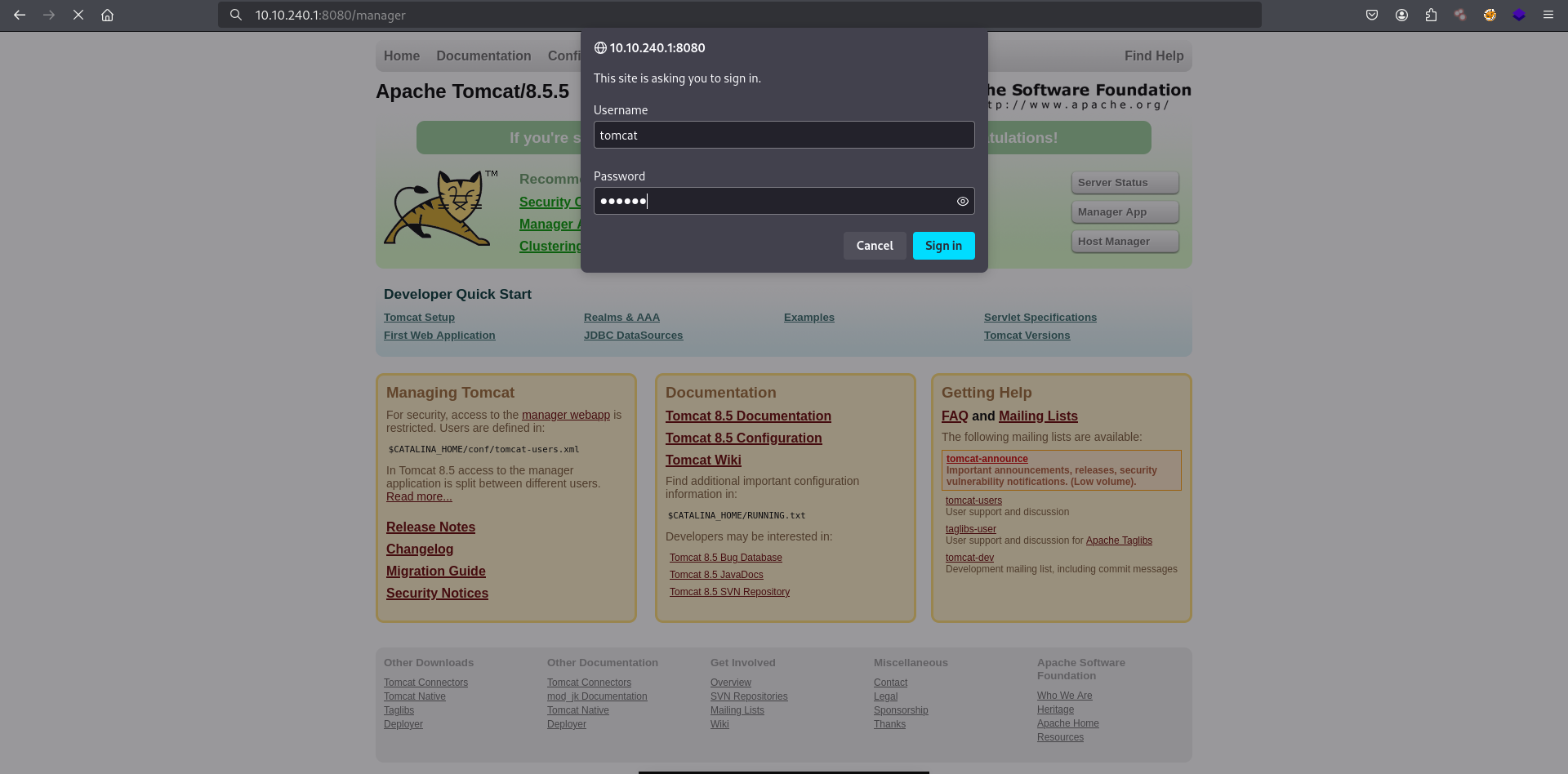Click the Sign in button

click(943, 246)
